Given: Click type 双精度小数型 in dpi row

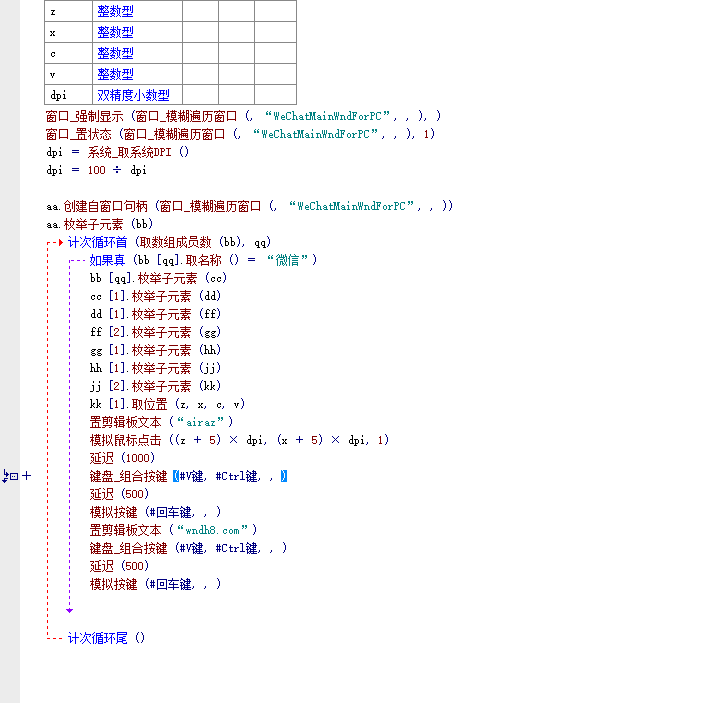Looking at the screenshot, I should click(x=133, y=95).
